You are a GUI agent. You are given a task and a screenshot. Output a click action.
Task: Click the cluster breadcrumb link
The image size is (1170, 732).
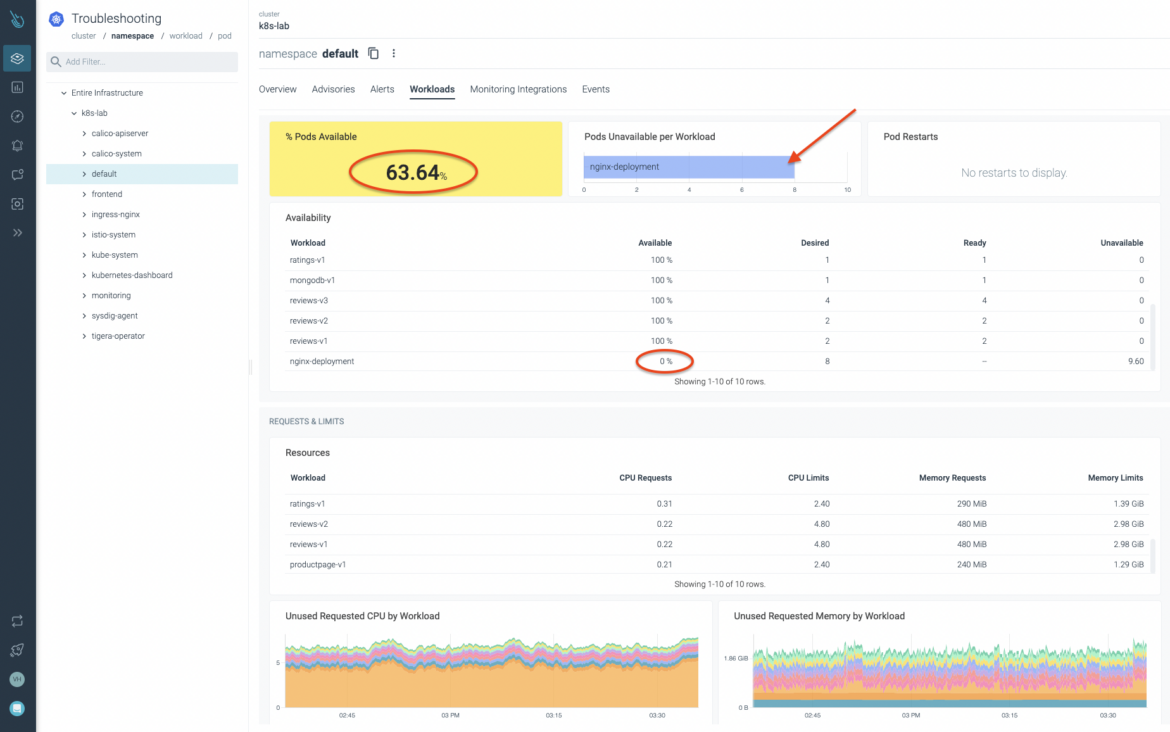(x=84, y=36)
